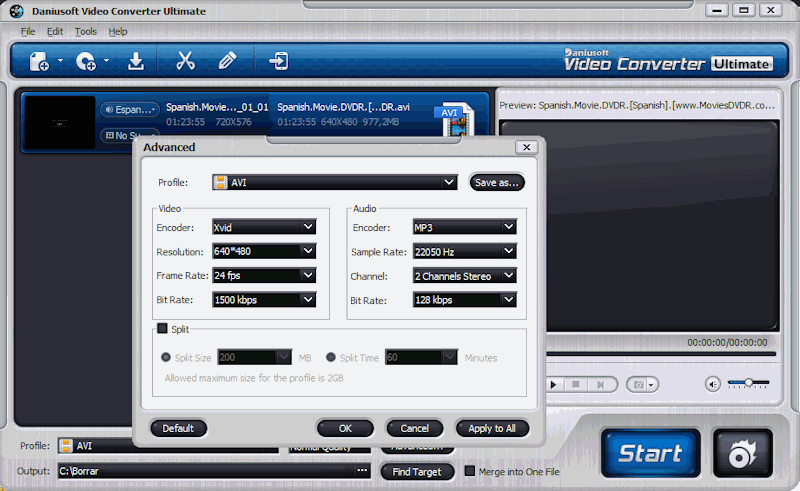
Task: Click Cancel in Advanced dialog
Action: click(414, 428)
